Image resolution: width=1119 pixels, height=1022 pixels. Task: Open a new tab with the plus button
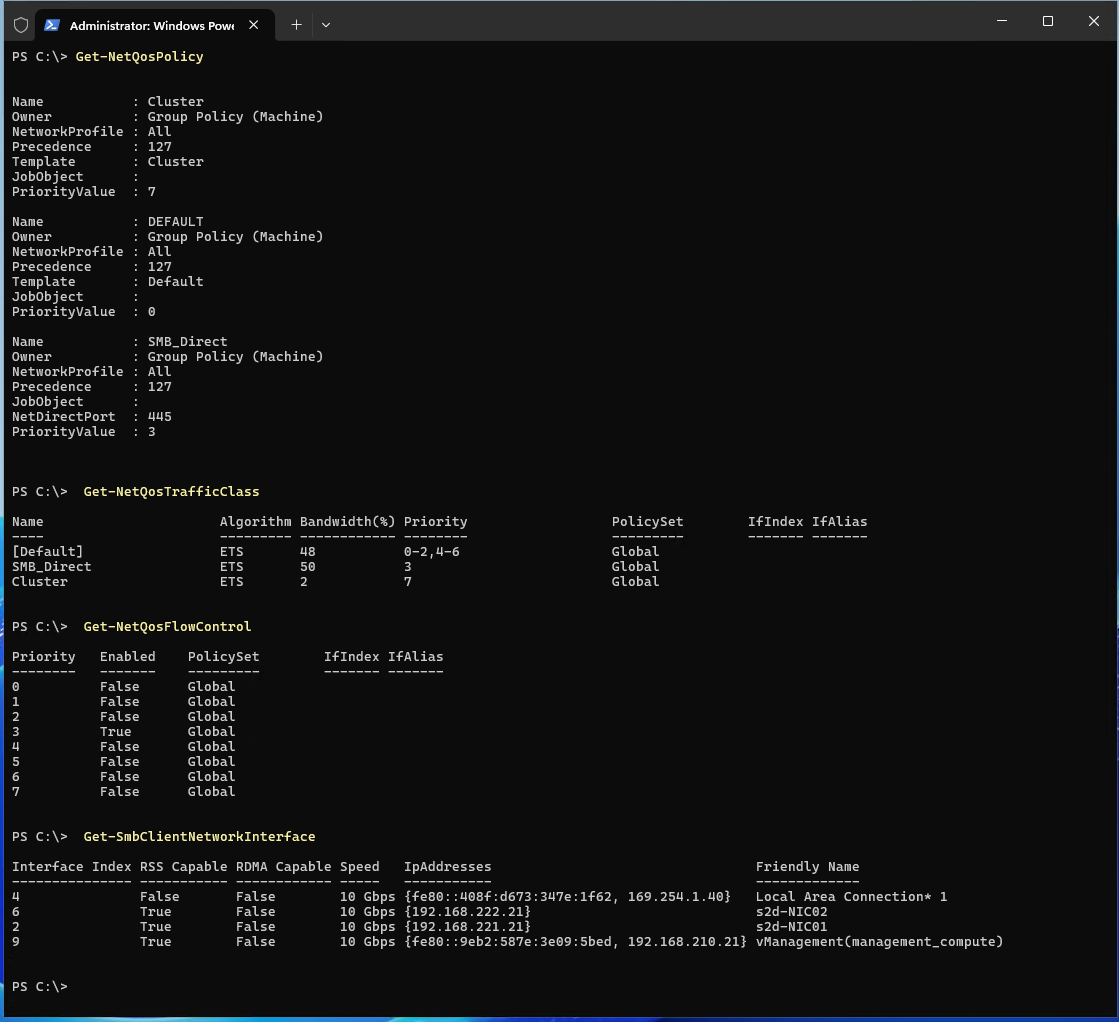click(x=296, y=25)
